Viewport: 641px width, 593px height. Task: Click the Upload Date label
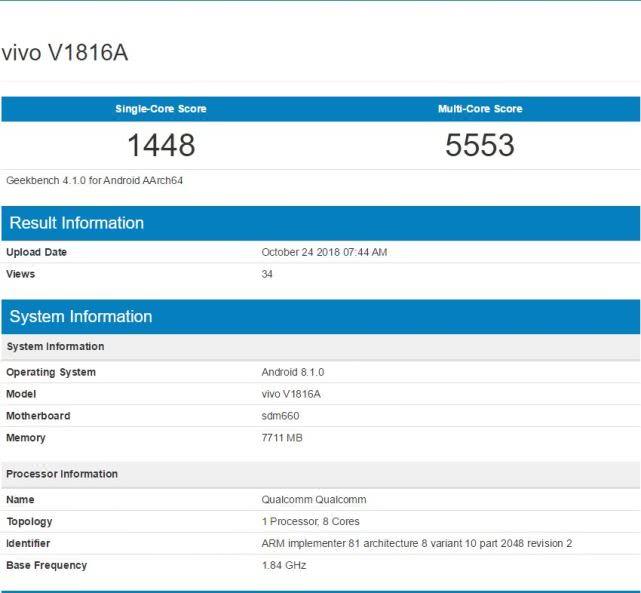(36, 252)
